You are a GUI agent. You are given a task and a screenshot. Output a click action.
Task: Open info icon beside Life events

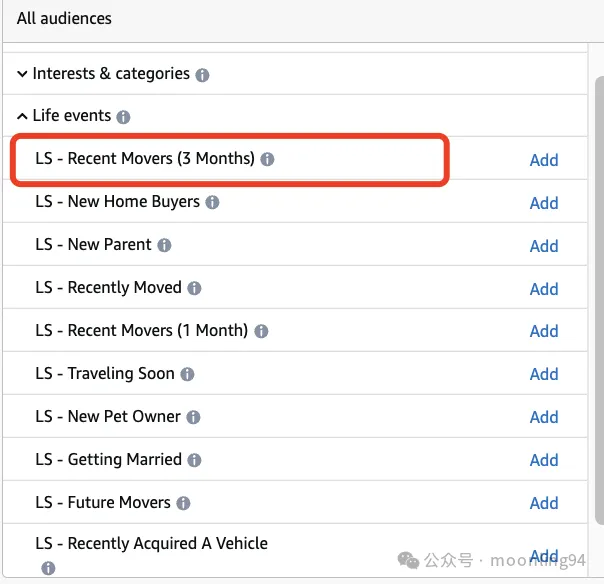(123, 117)
